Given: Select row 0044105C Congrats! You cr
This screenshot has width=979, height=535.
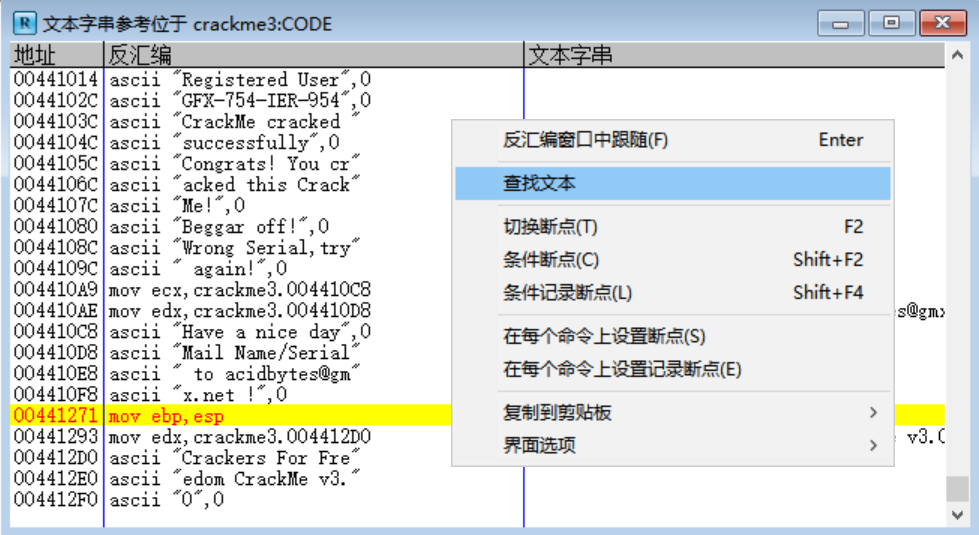Looking at the screenshot, I should (231, 164).
